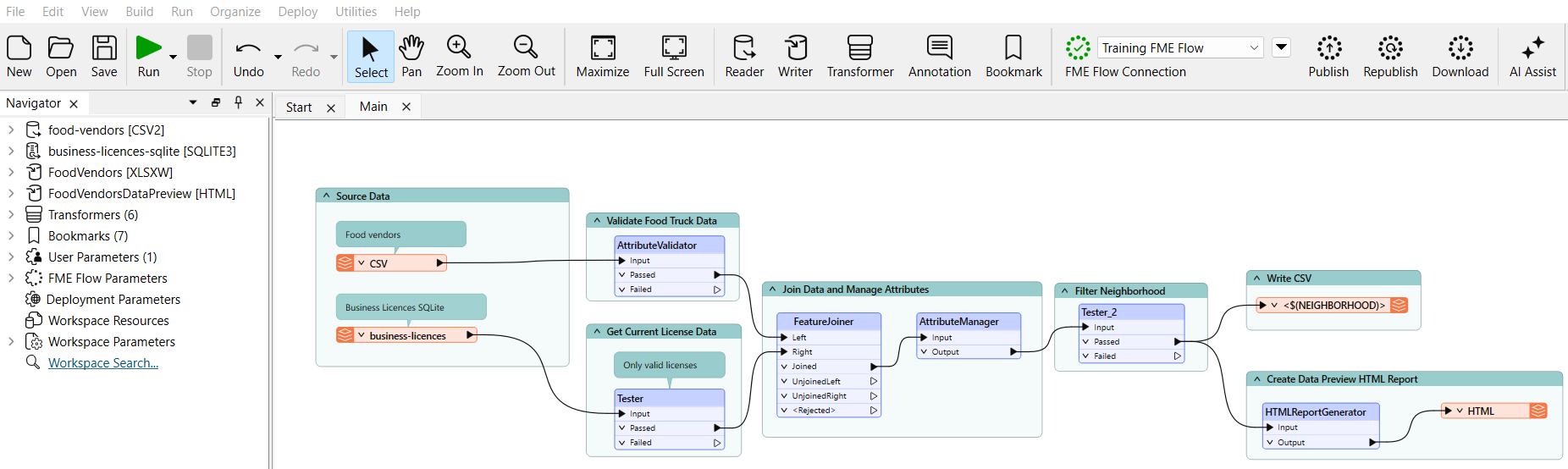1568x469 pixels.
Task: Click the Workspace Search link
Action: click(102, 363)
